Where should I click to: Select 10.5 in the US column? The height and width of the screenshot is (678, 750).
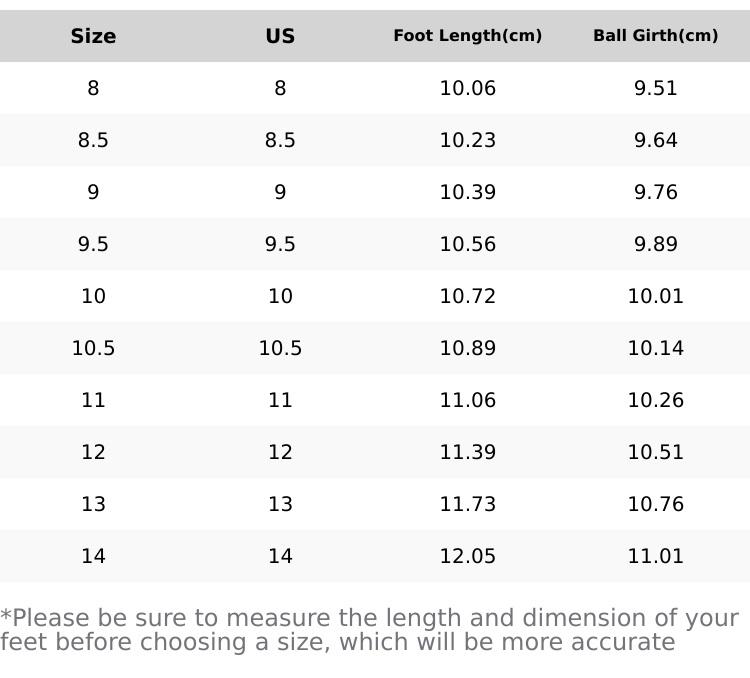(280, 348)
